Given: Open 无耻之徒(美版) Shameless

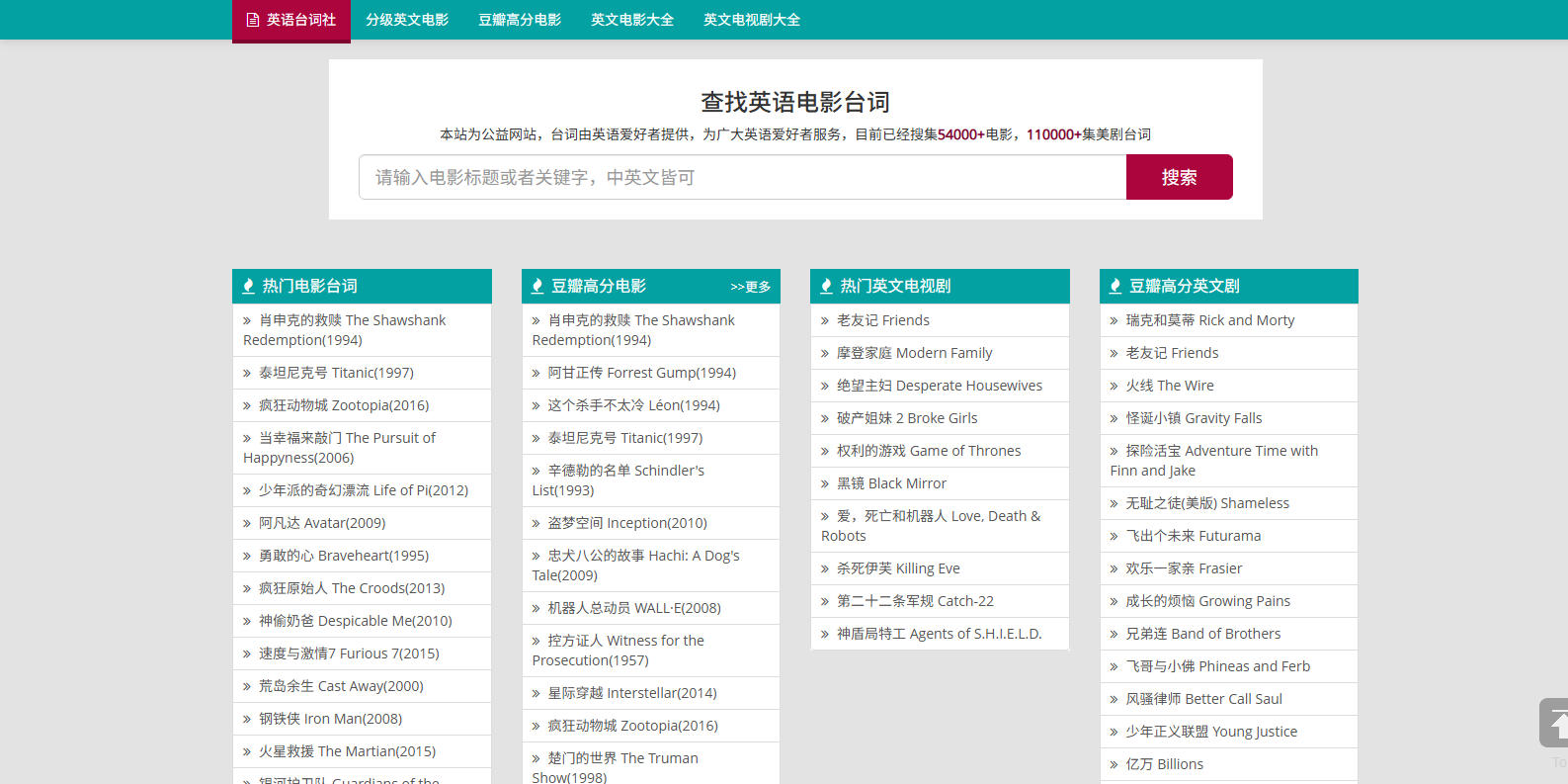Looking at the screenshot, I should [x=1207, y=503].
